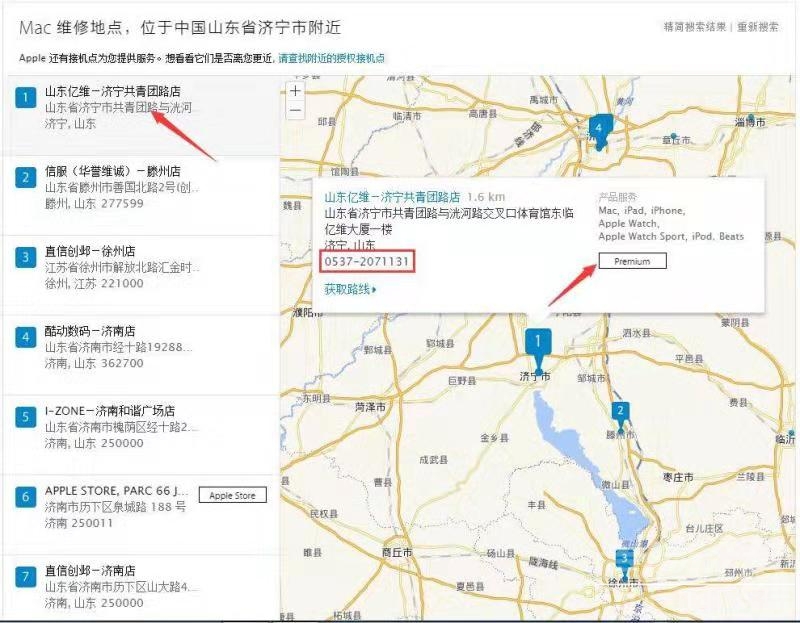Image resolution: width=800 pixels, height=623 pixels.
Task: Click map pin 2 near 滕州市
Action: [x=622, y=410]
